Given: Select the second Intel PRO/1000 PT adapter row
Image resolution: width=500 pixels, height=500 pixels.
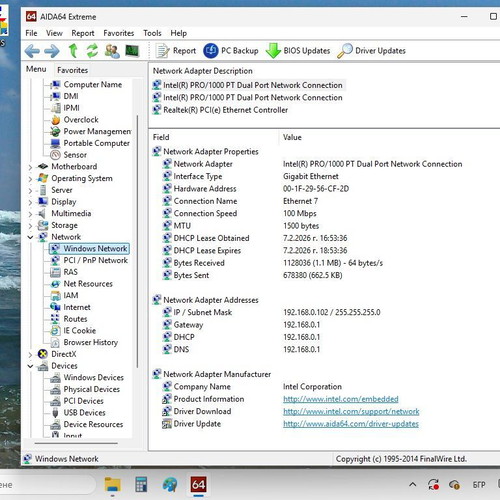Looking at the screenshot, I should [248, 98].
